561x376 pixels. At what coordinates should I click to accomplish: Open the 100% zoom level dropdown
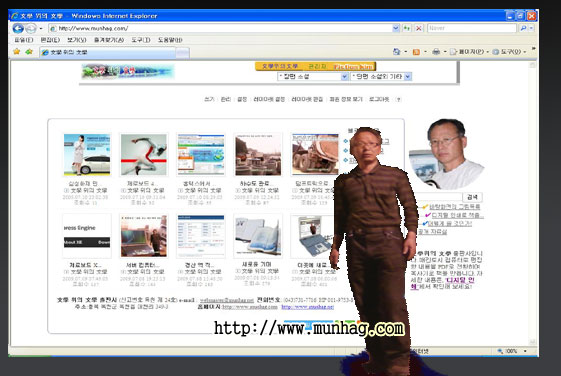tap(525, 351)
